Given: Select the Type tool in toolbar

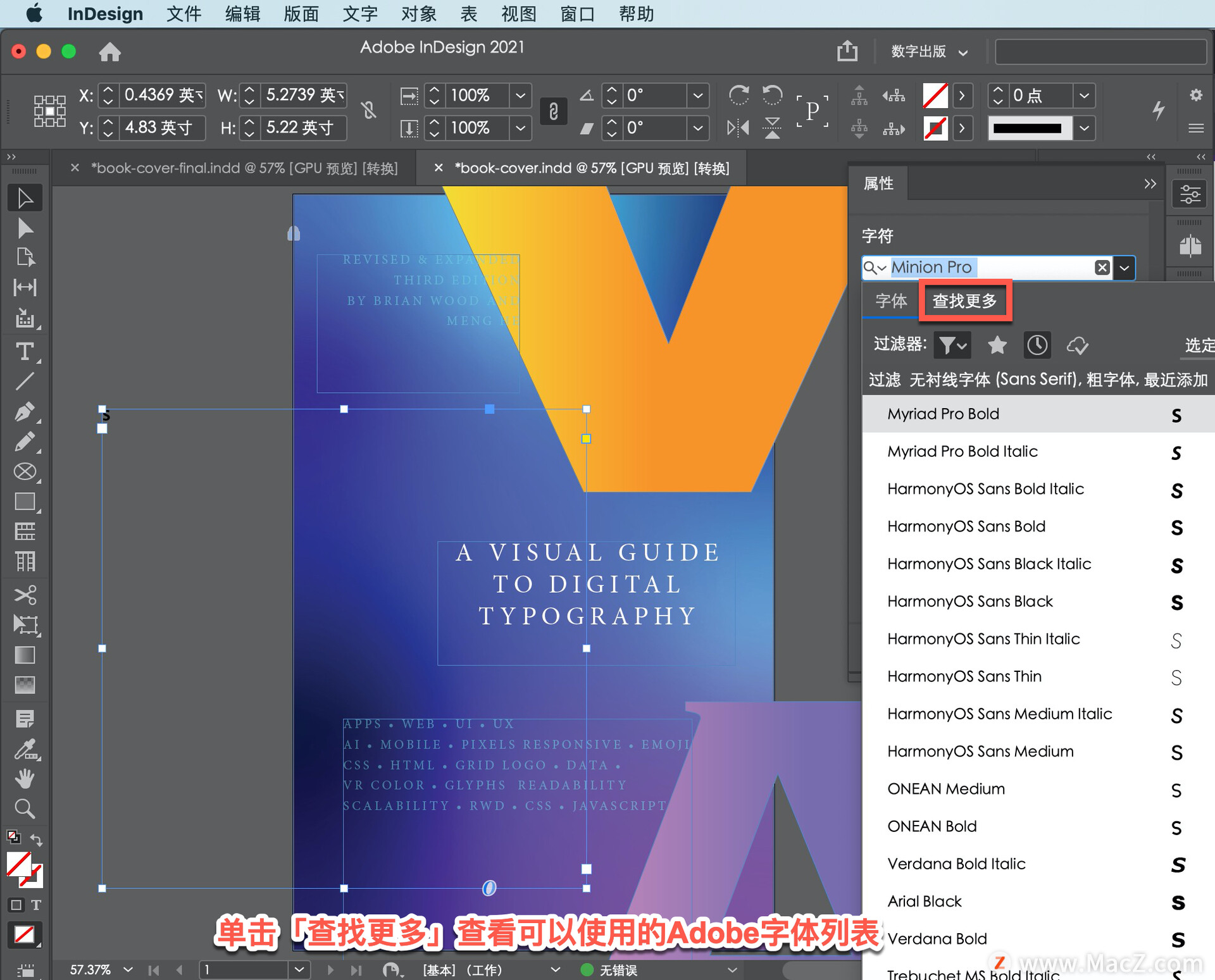Looking at the screenshot, I should click(x=25, y=350).
